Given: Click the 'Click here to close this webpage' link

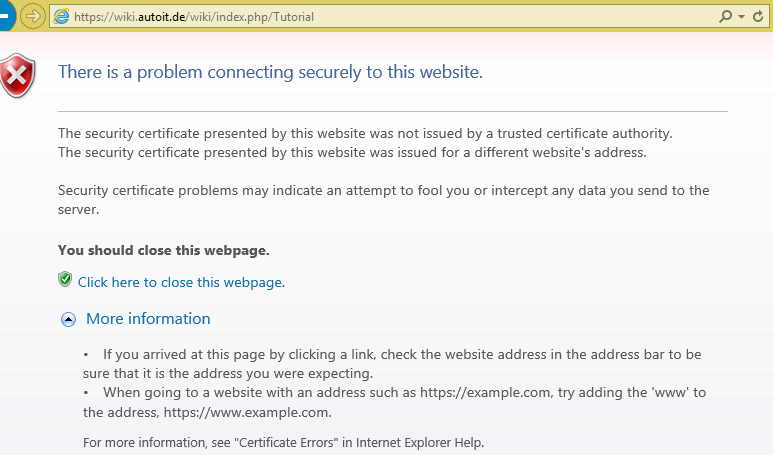Looking at the screenshot, I should [x=181, y=282].
